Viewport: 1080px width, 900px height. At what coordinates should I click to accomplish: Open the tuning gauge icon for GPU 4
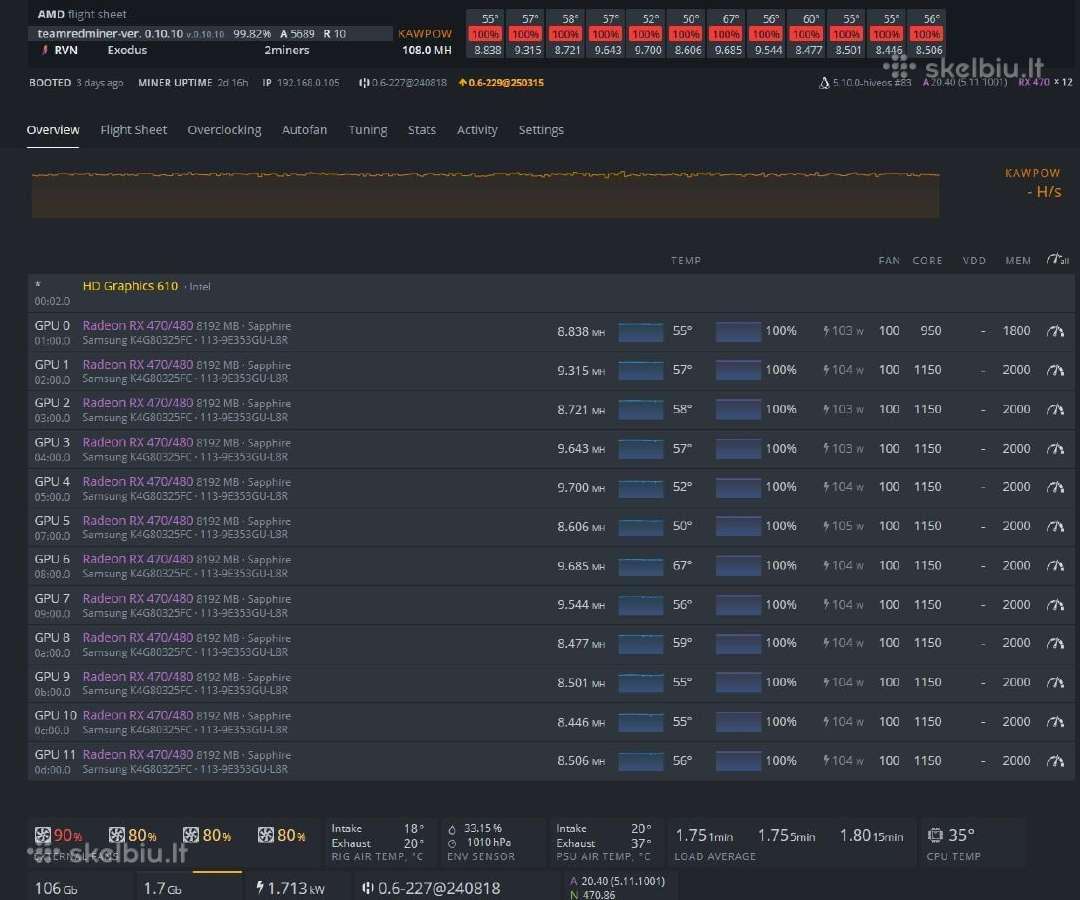click(x=1055, y=488)
